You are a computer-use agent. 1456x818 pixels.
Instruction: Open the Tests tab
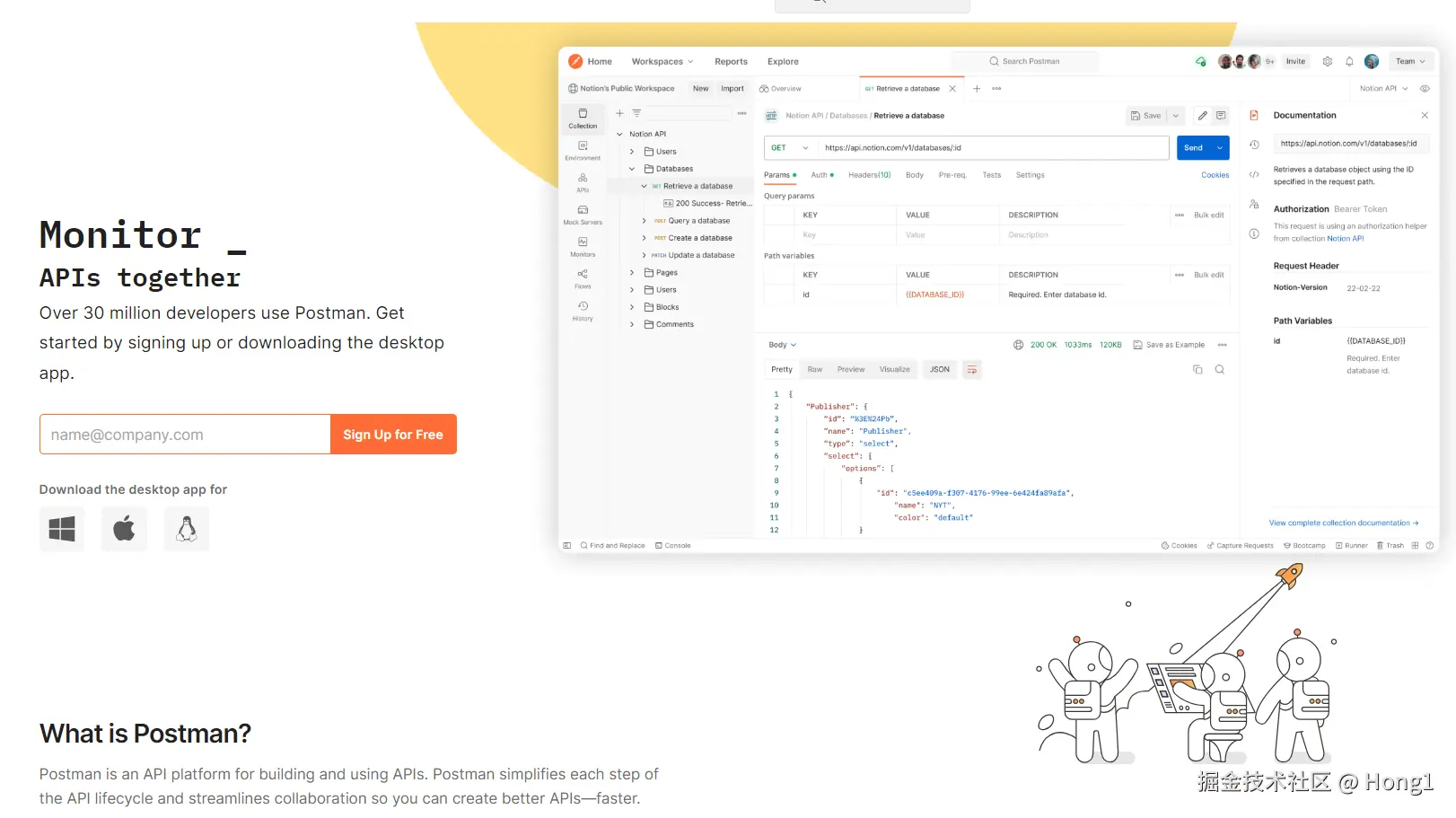pos(992,175)
